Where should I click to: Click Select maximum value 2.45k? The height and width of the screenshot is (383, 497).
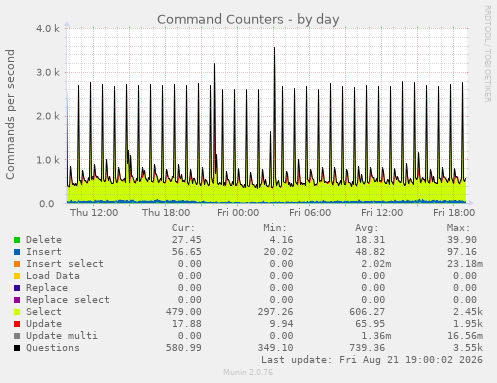[468, 312]
